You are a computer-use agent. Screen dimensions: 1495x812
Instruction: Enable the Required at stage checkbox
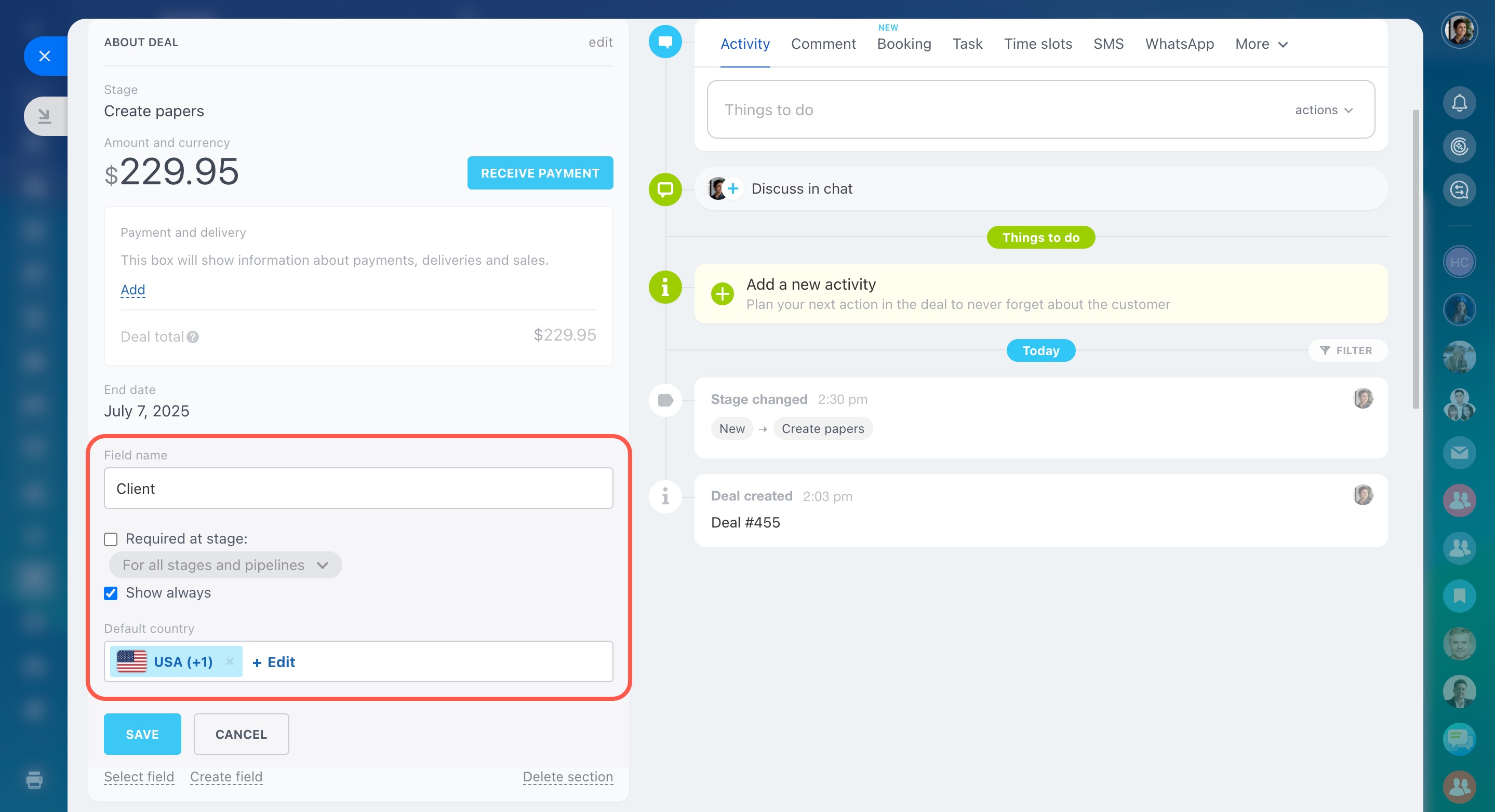111,539
